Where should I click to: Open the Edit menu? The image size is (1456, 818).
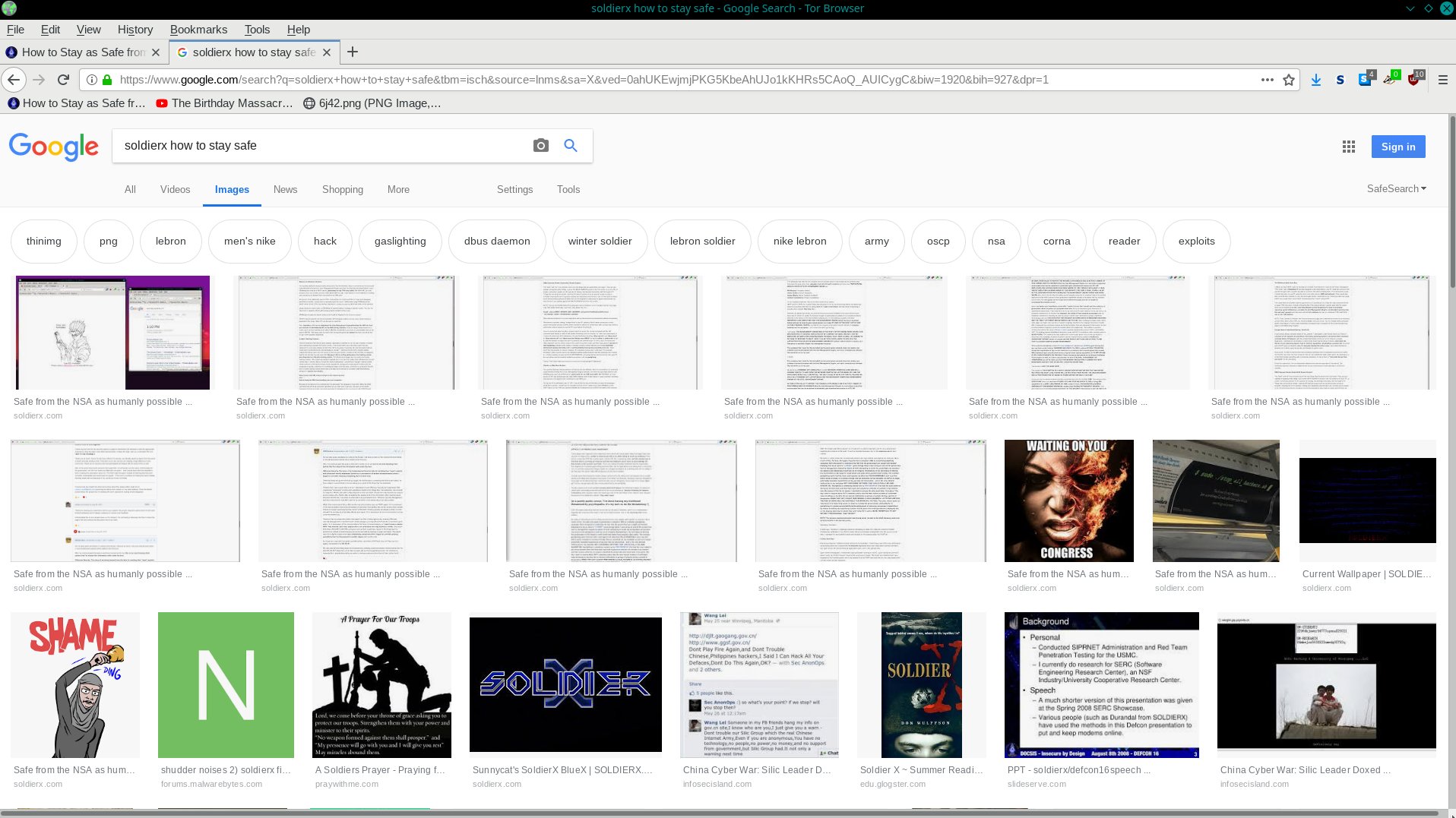point(50,30)
